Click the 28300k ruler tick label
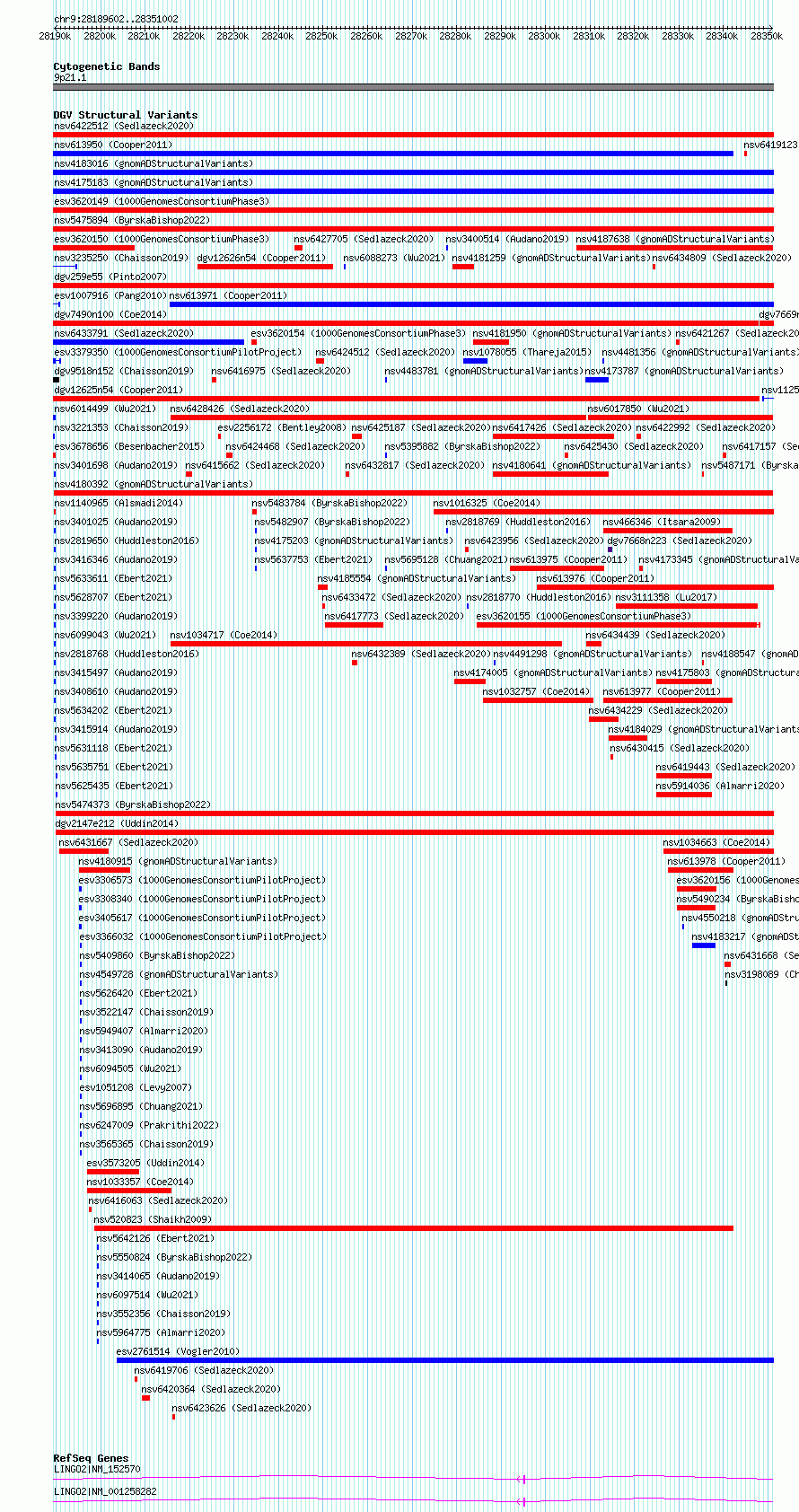799x1512 pixels. (544, 36)
